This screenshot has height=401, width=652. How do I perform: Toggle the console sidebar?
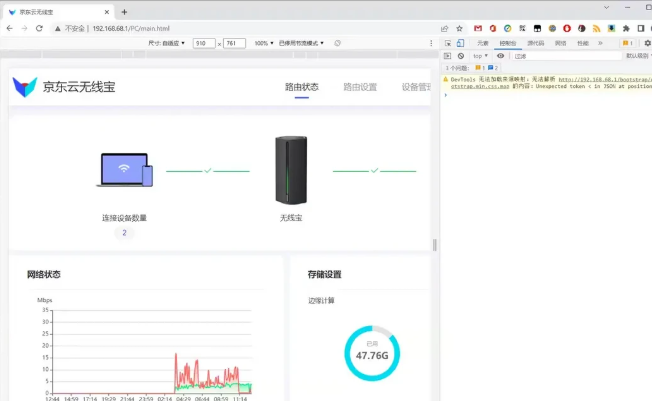click(x=447, y=56)
